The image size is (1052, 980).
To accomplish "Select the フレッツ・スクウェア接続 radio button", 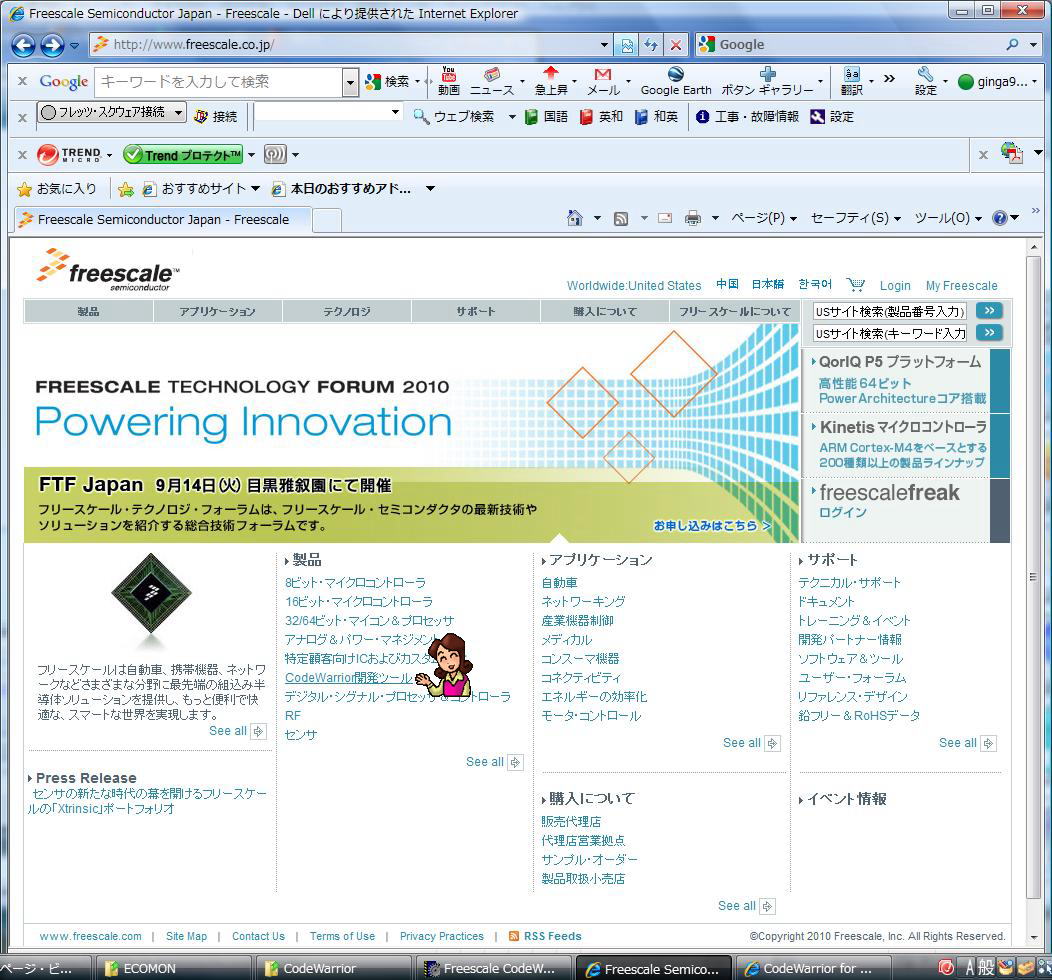I will point(48,112).
